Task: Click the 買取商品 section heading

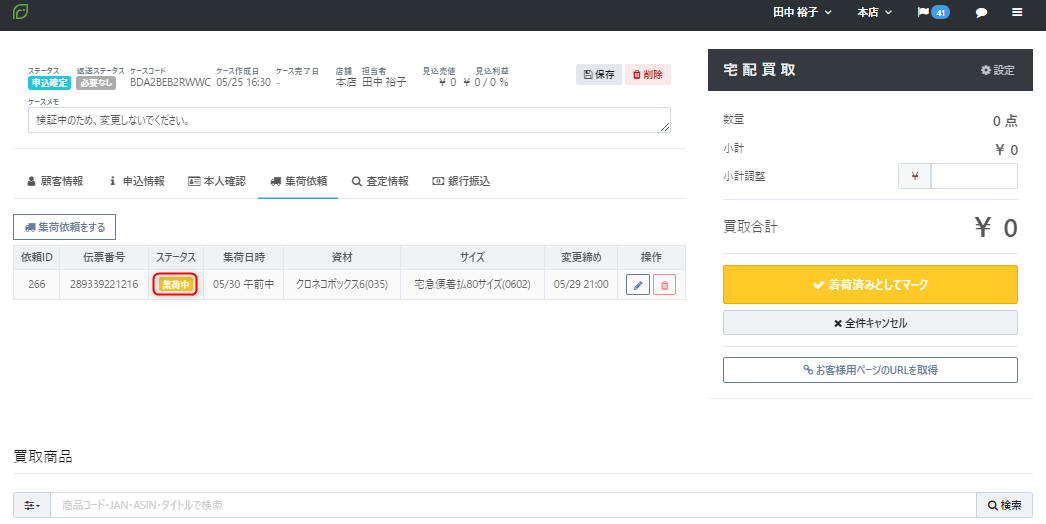Action: 43,457
